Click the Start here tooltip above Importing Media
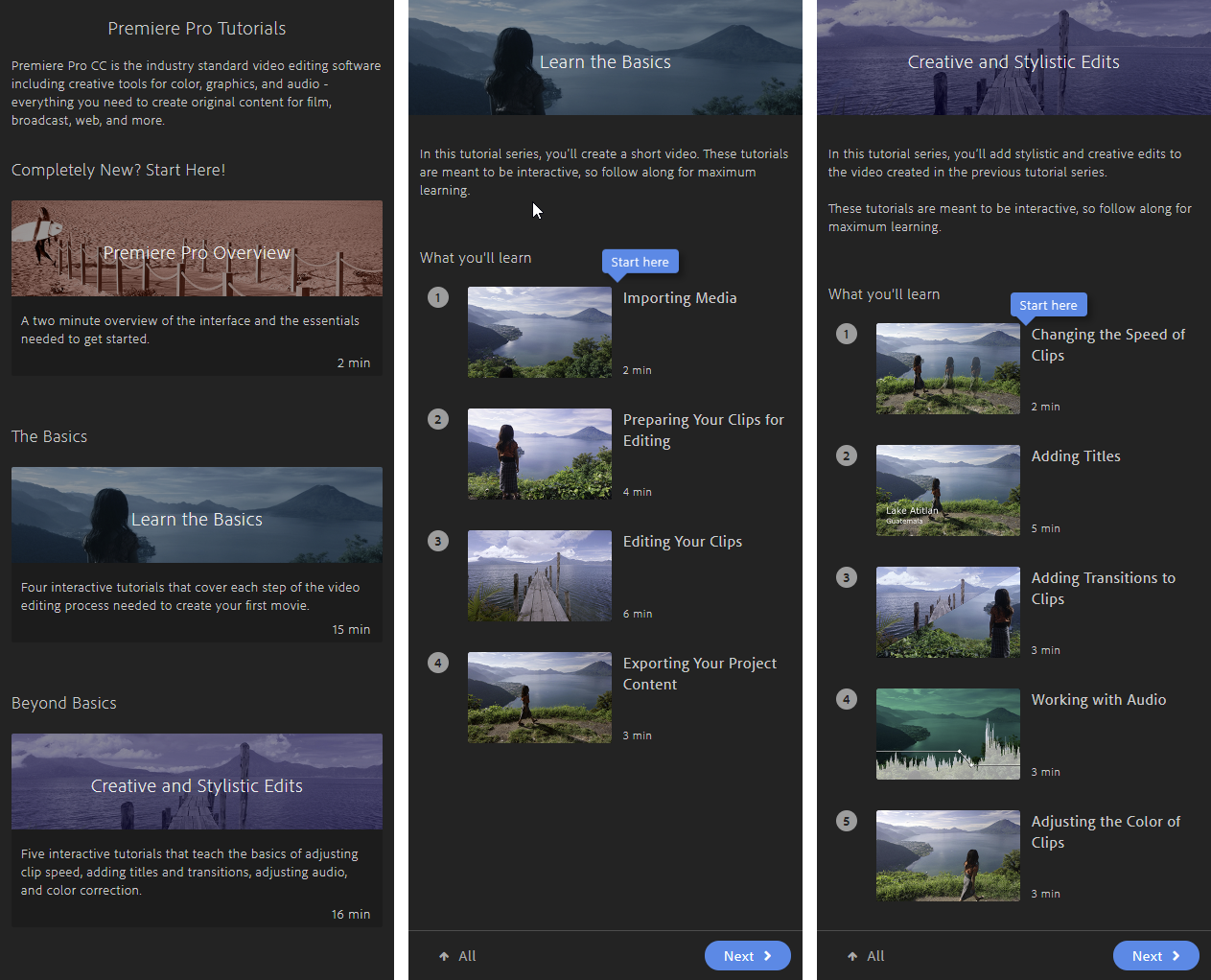Viewport: 1211px width, 980px height. [x=640, y=262]
